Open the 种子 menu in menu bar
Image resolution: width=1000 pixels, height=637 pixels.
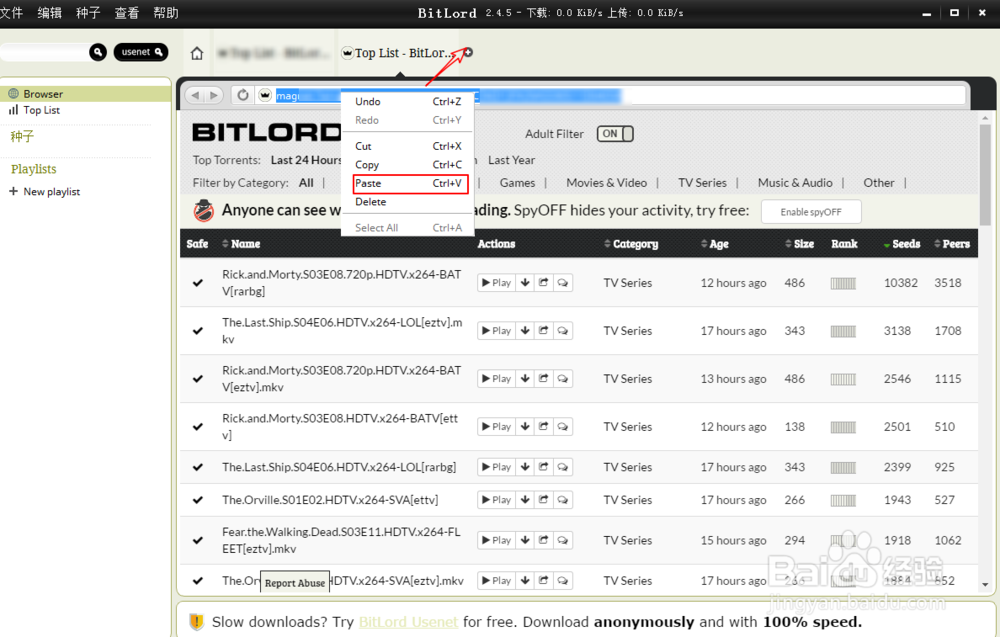coord(88,13)
